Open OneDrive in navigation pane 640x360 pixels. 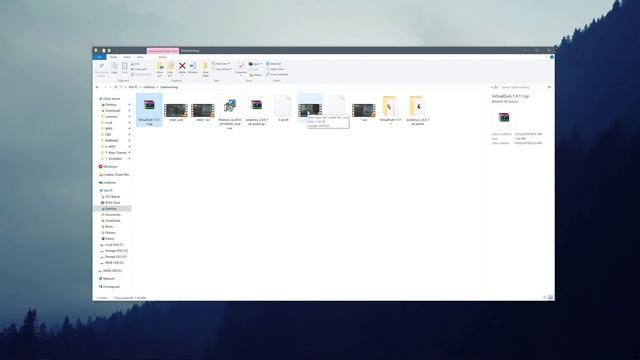(108, 182)
